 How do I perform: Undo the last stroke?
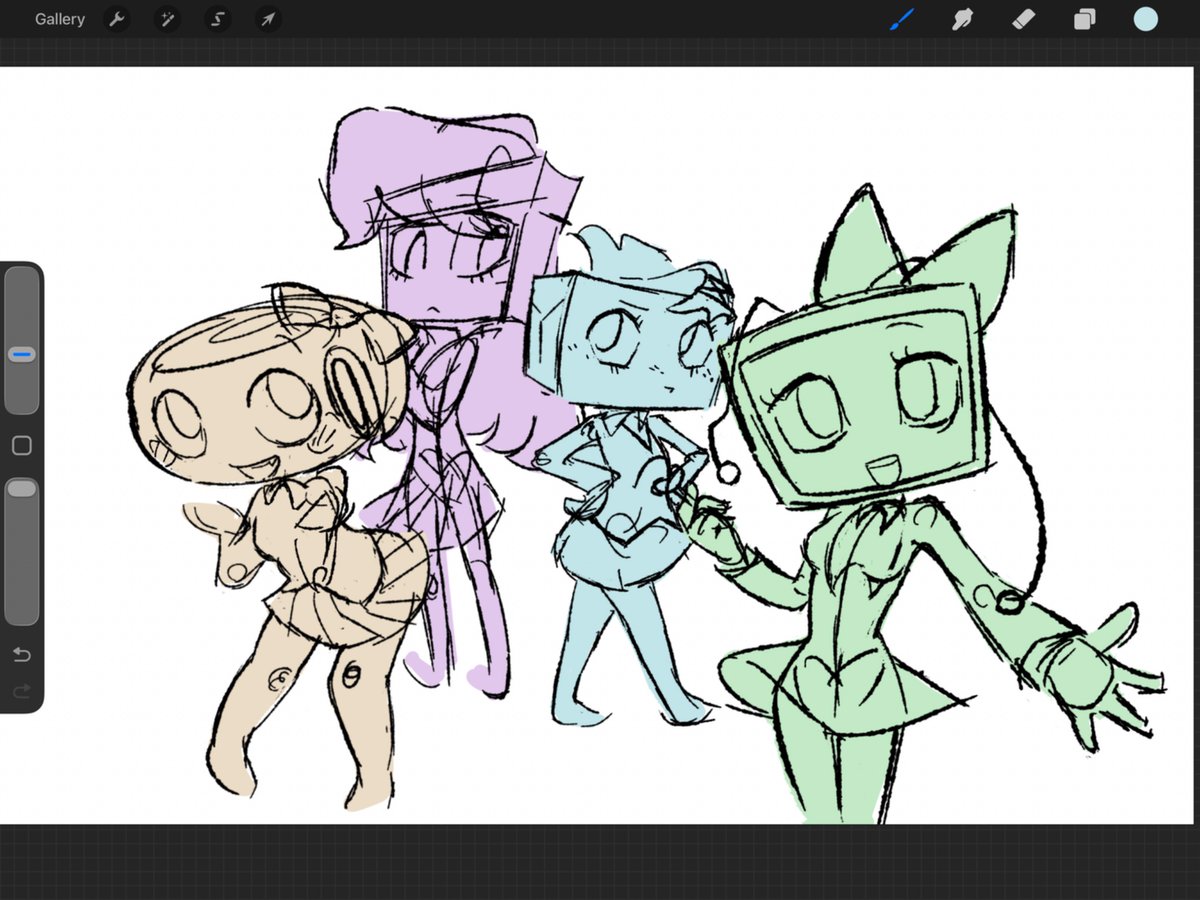pyautogui.click(x=22, y=655)
